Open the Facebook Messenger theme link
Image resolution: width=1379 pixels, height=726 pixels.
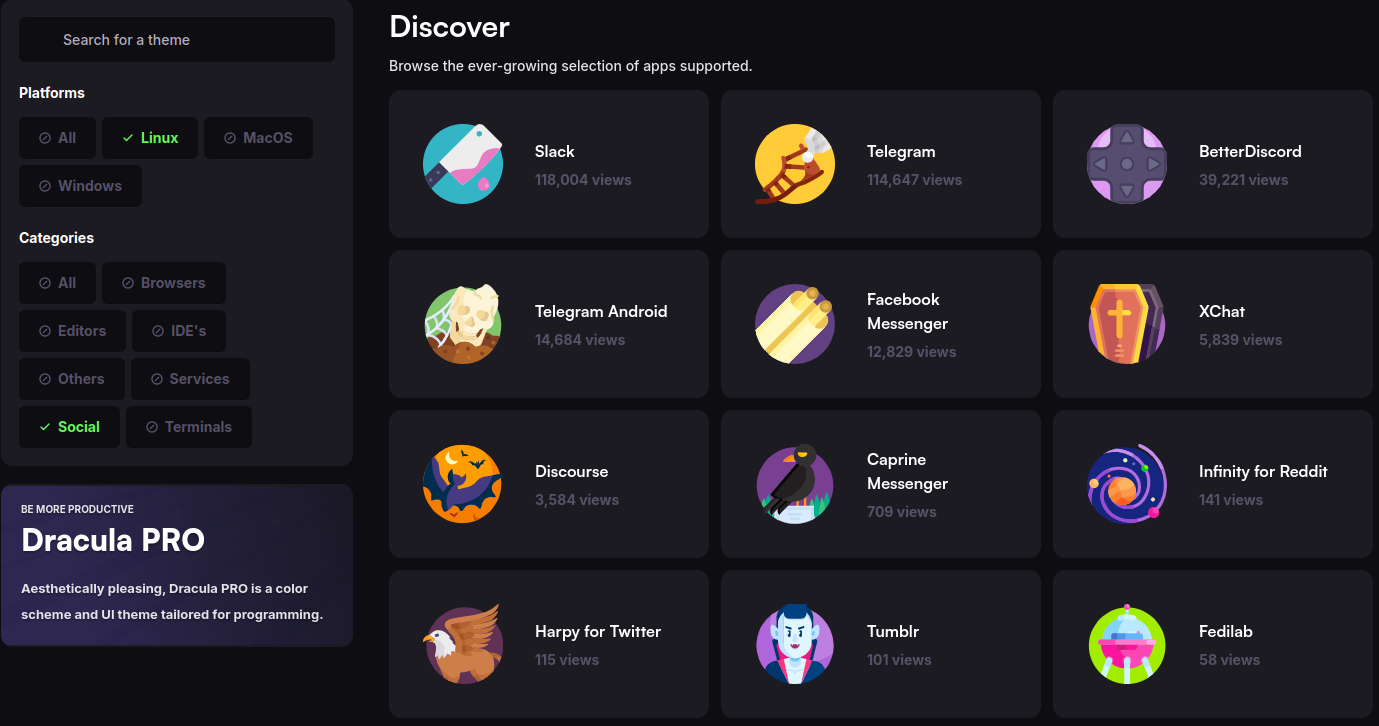(x=881, y=324)
